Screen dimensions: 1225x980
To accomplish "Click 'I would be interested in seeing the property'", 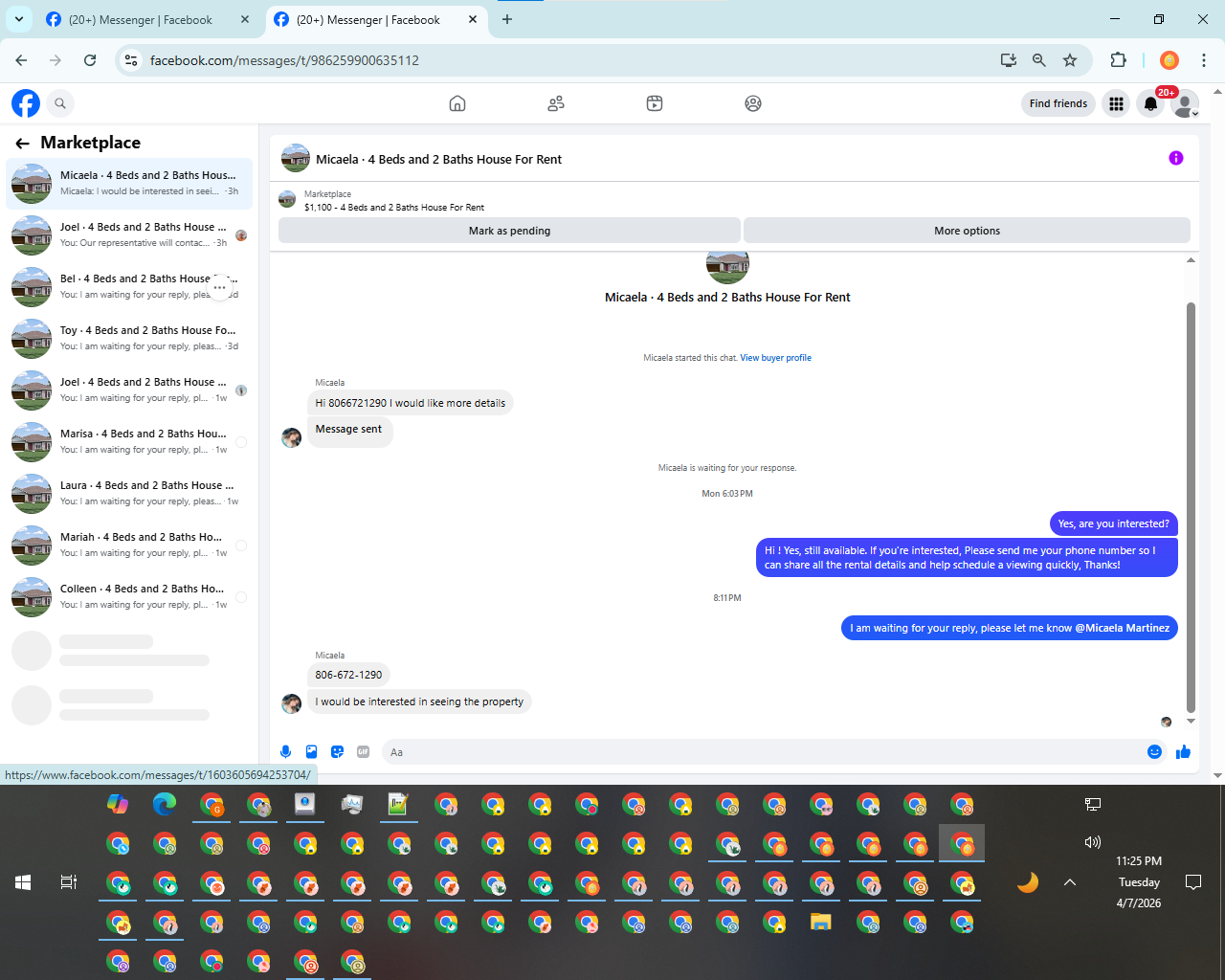I will pyautogui.click(x=419, y=702).
